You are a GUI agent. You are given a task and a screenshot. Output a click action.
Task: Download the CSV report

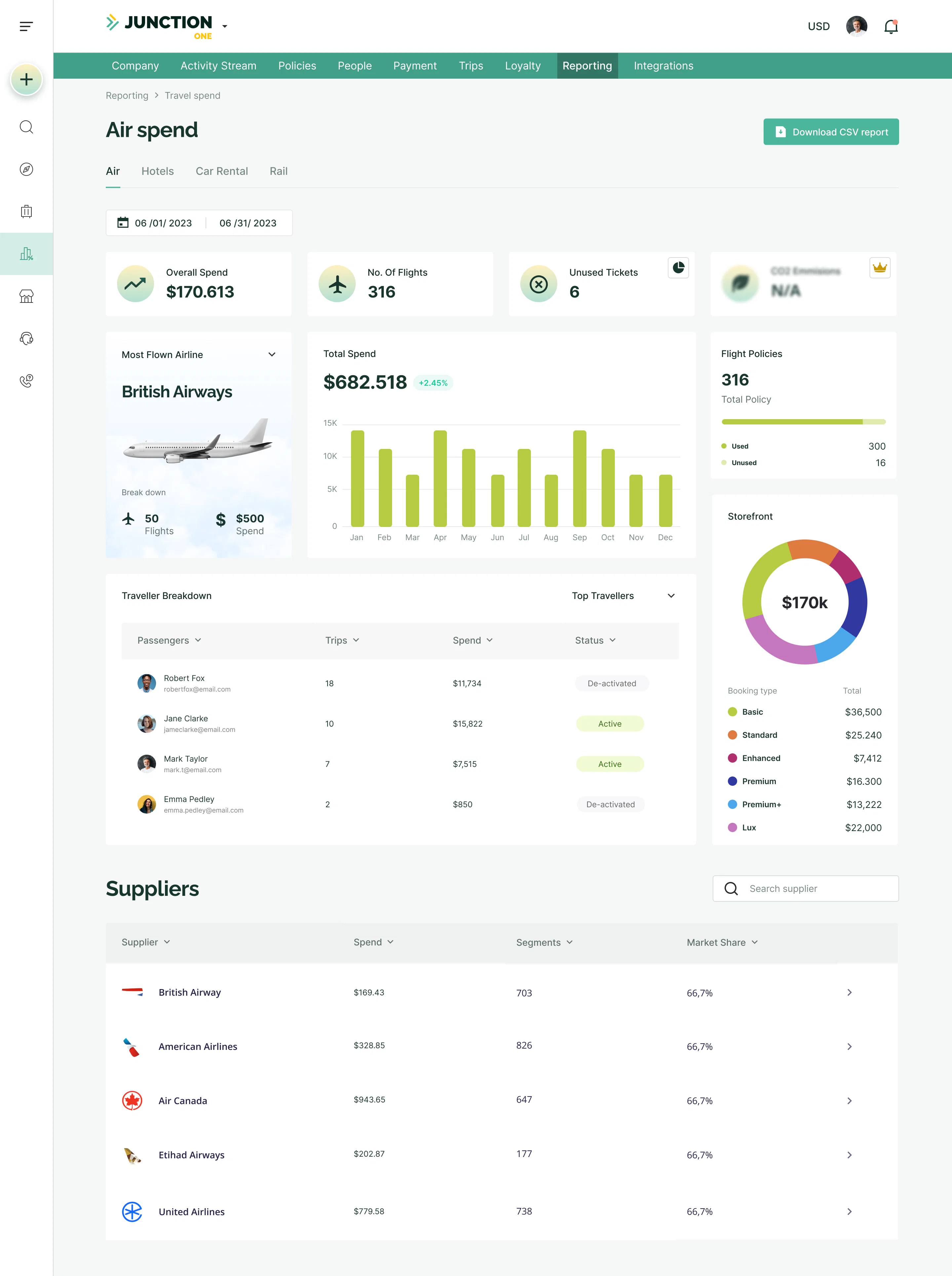coord(830,132)
